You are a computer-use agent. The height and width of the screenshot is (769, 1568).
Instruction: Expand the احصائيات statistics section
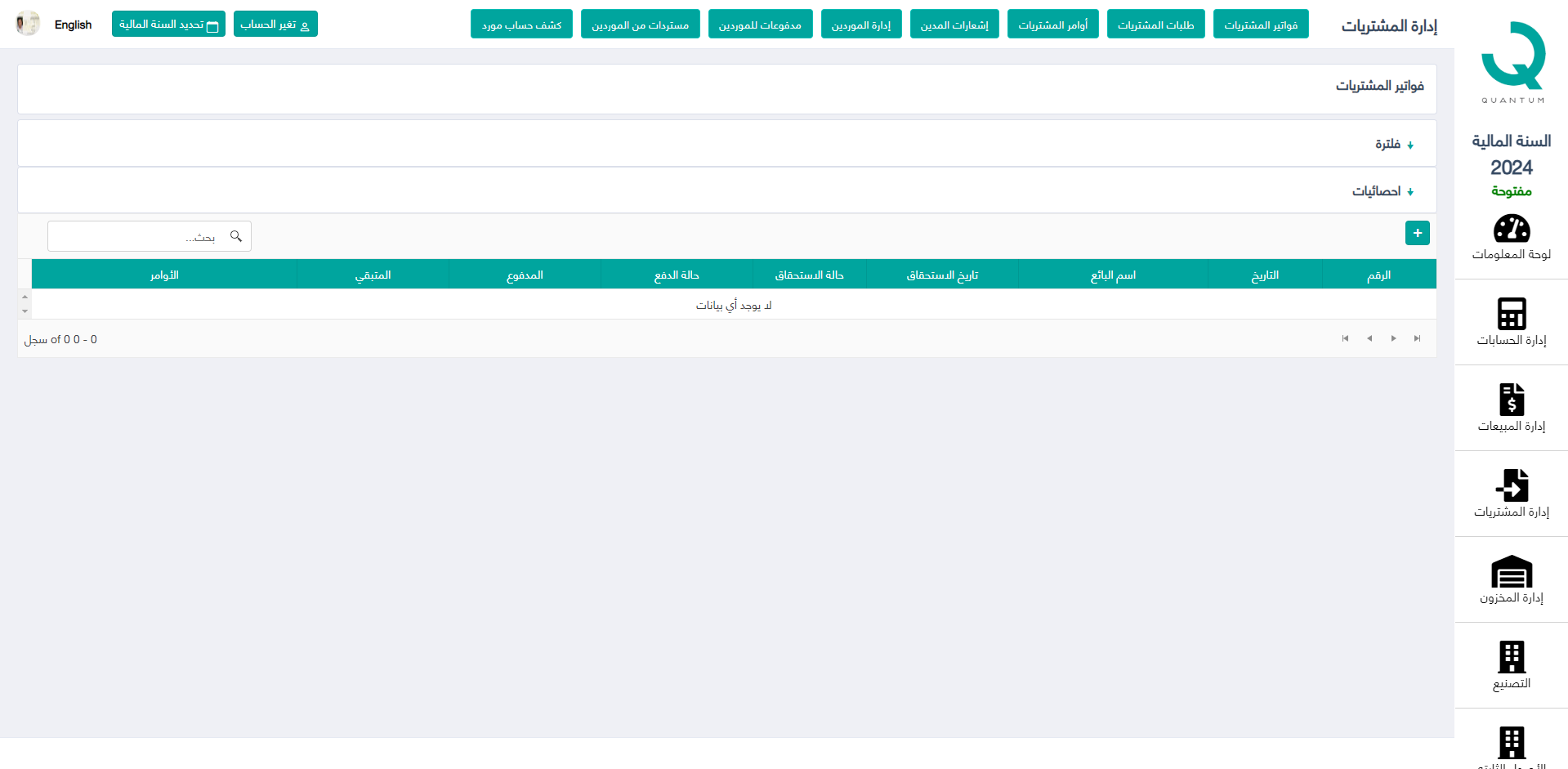tap(1383, 191)
